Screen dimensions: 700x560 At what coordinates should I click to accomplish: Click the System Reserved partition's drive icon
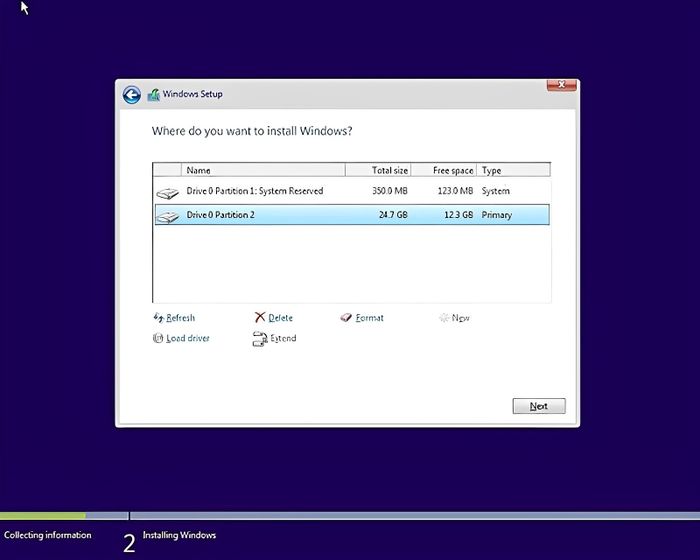(167, 193)
